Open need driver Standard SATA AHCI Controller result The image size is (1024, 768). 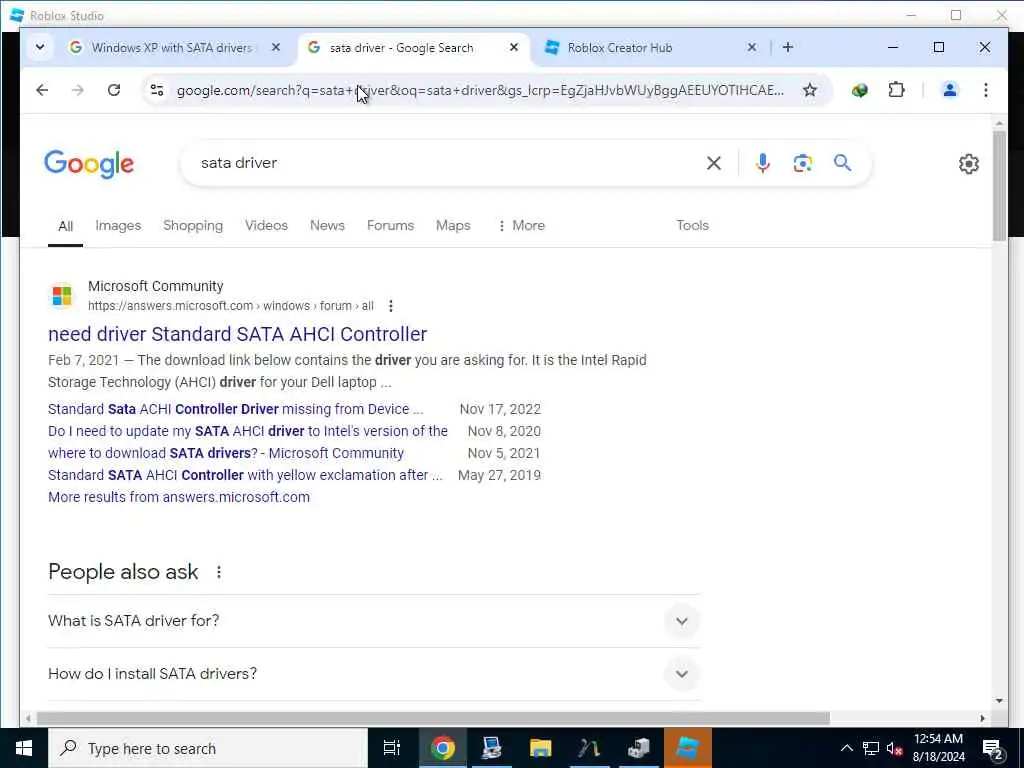[x=238, y=334]
